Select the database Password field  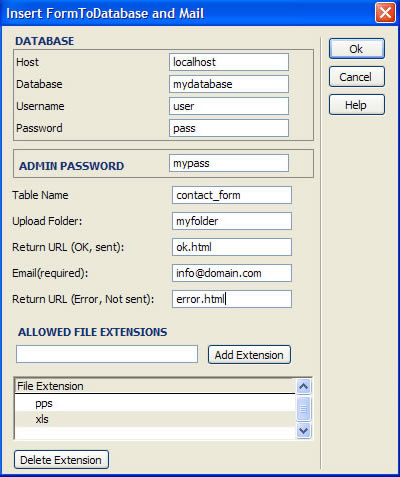pos(229,128)
